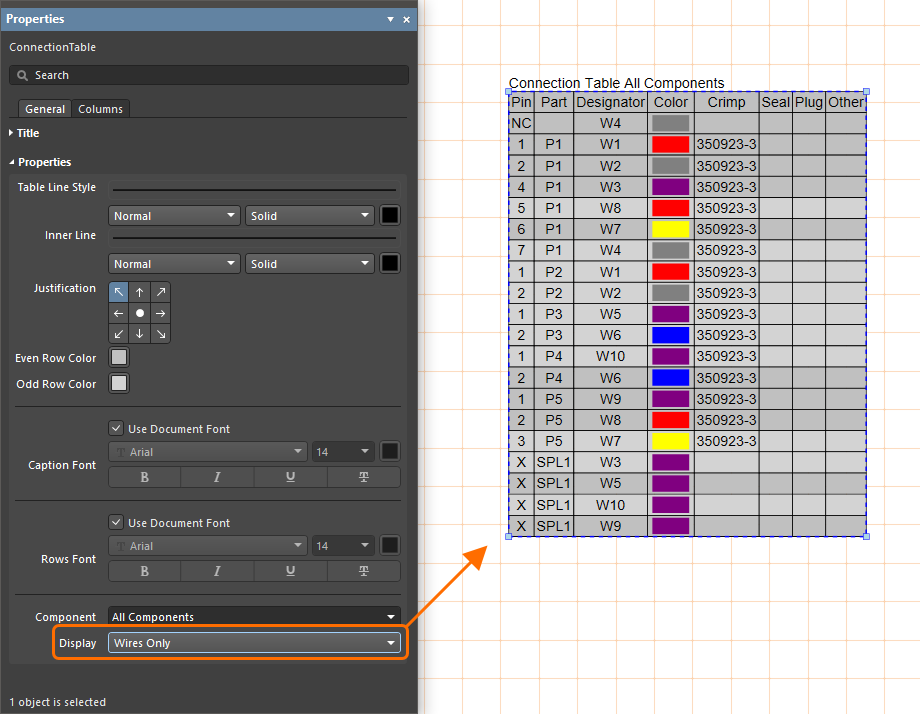The height and width of the screenshot is (714, 920).
Task: Open the Component dropdown showing All Components
Action: click(x=254, y=617)
